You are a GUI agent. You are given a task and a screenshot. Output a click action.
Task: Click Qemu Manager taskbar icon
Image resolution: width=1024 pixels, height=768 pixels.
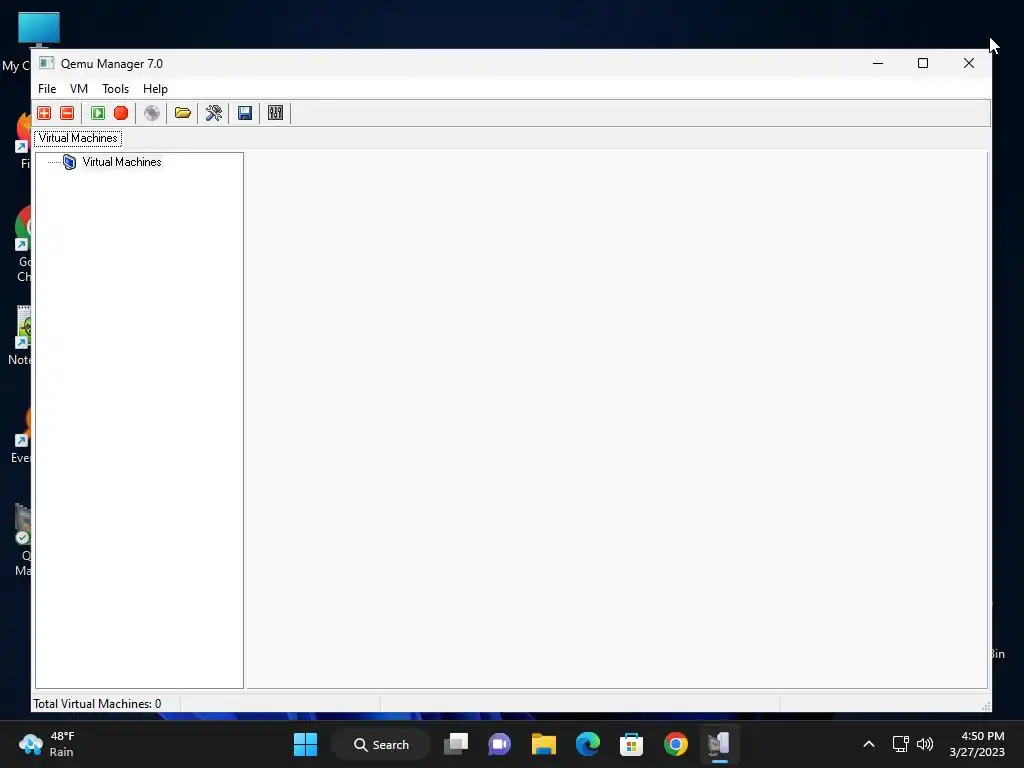719,744
